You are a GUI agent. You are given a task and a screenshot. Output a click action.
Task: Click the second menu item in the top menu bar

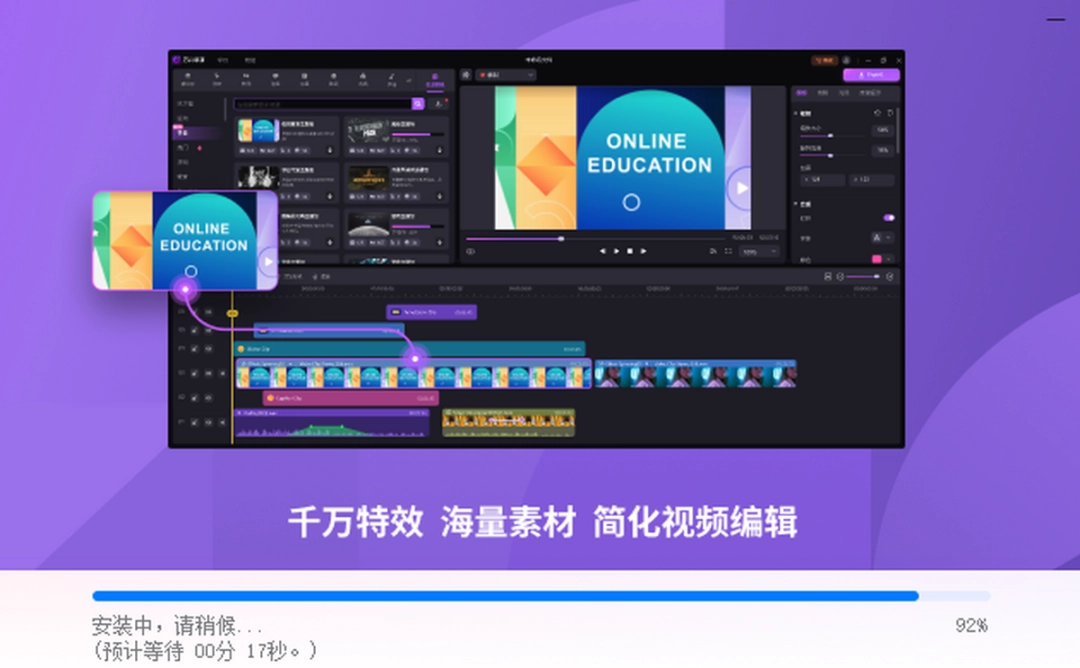point(249,60)
